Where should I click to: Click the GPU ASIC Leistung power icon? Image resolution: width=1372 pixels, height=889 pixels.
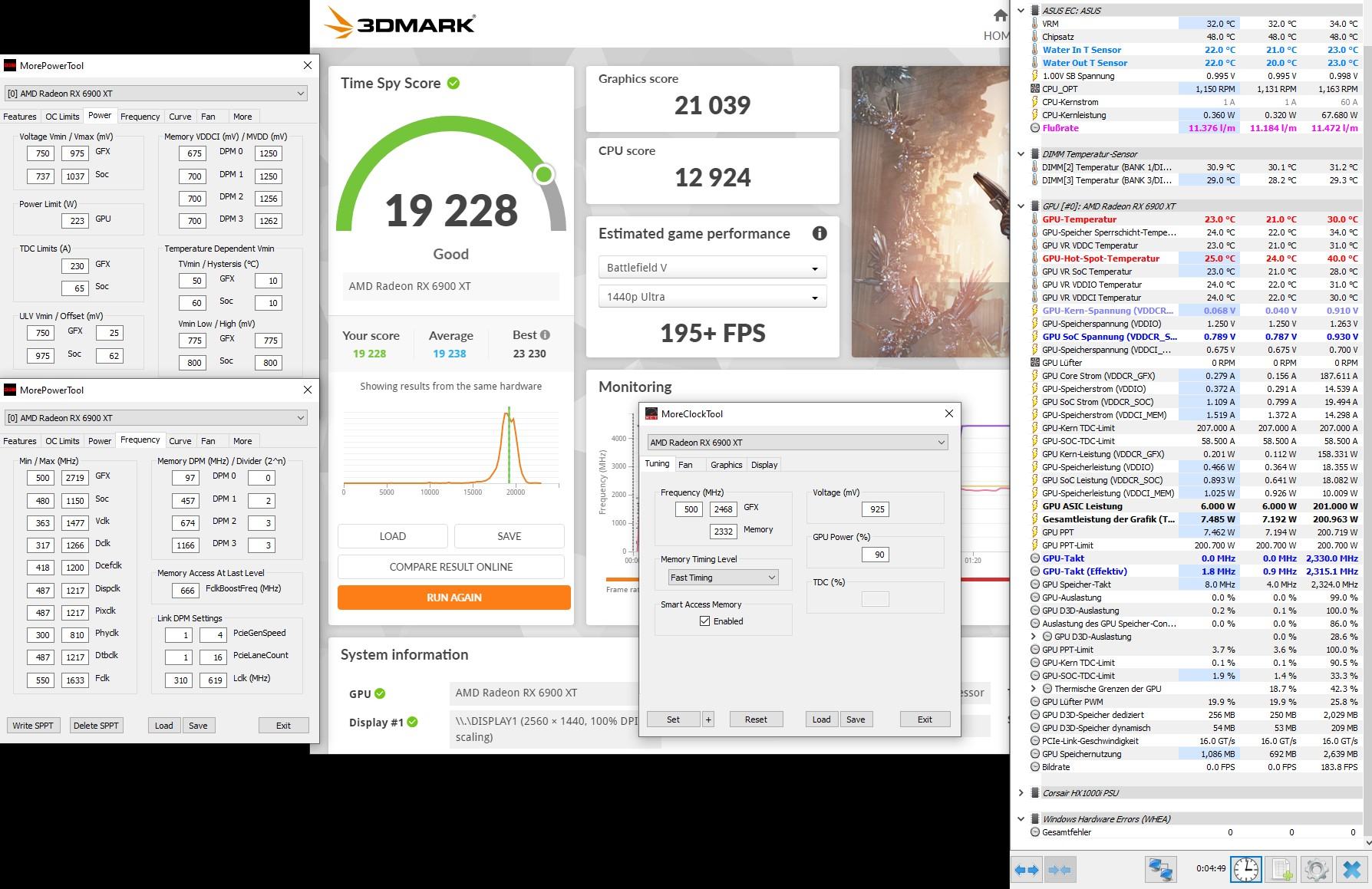pyautogui.click(x=1034, y=506)
